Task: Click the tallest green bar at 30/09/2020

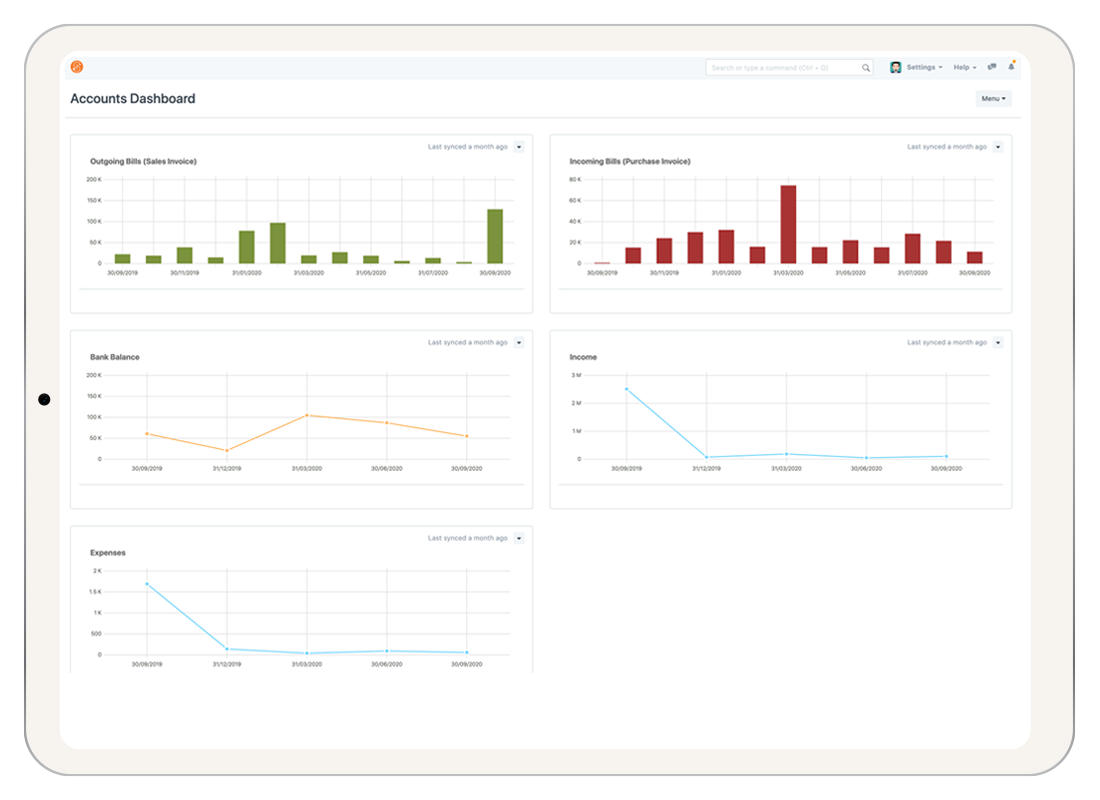Action: (x=495, y=236)
